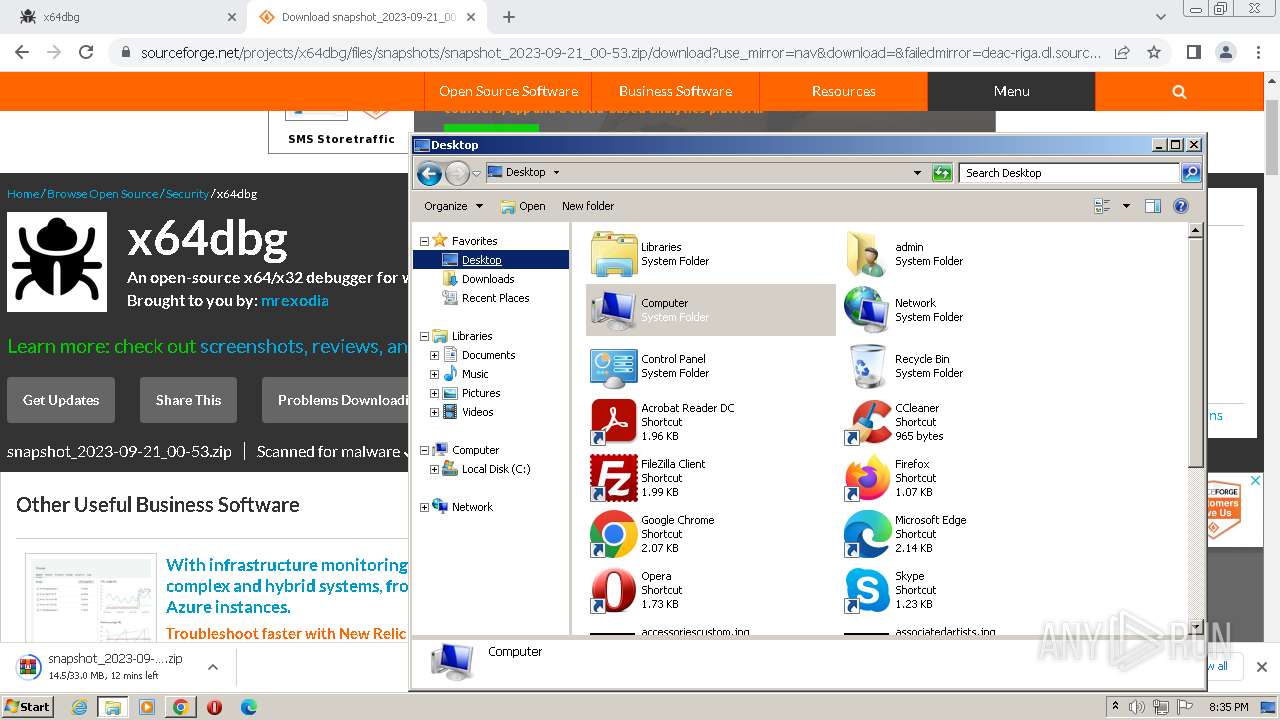
Task: Collapse the Libraries tree group
Action: click(424, 336)
